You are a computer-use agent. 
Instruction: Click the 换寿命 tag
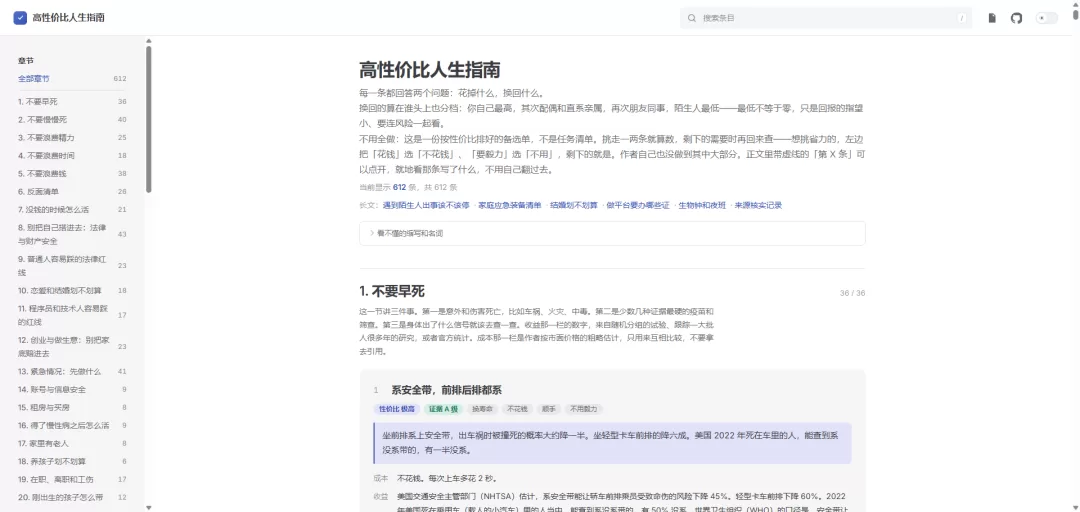click(482, 409)
